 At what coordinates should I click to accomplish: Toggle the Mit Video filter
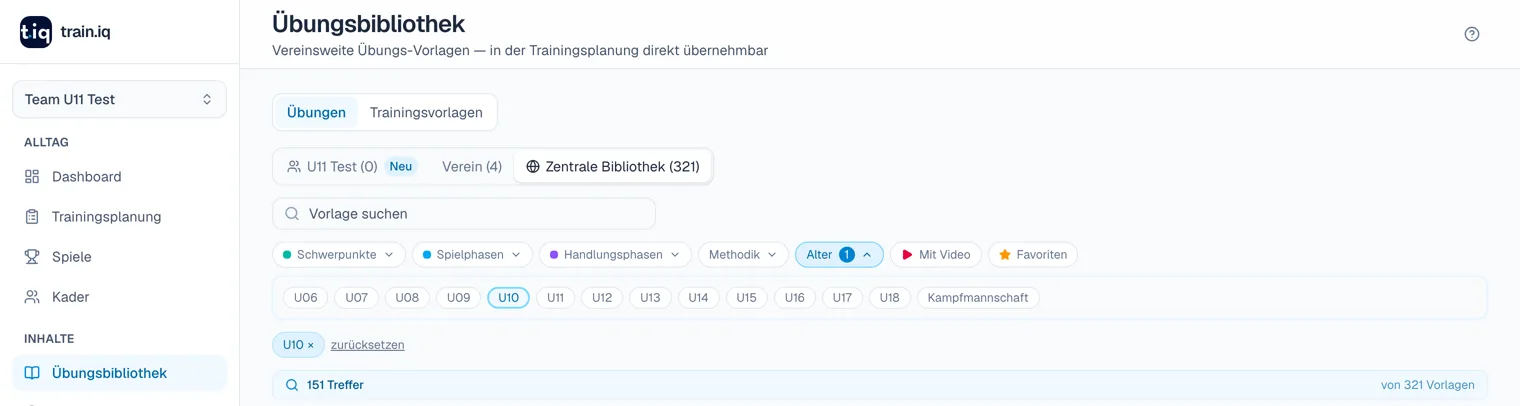click(936, 255)
